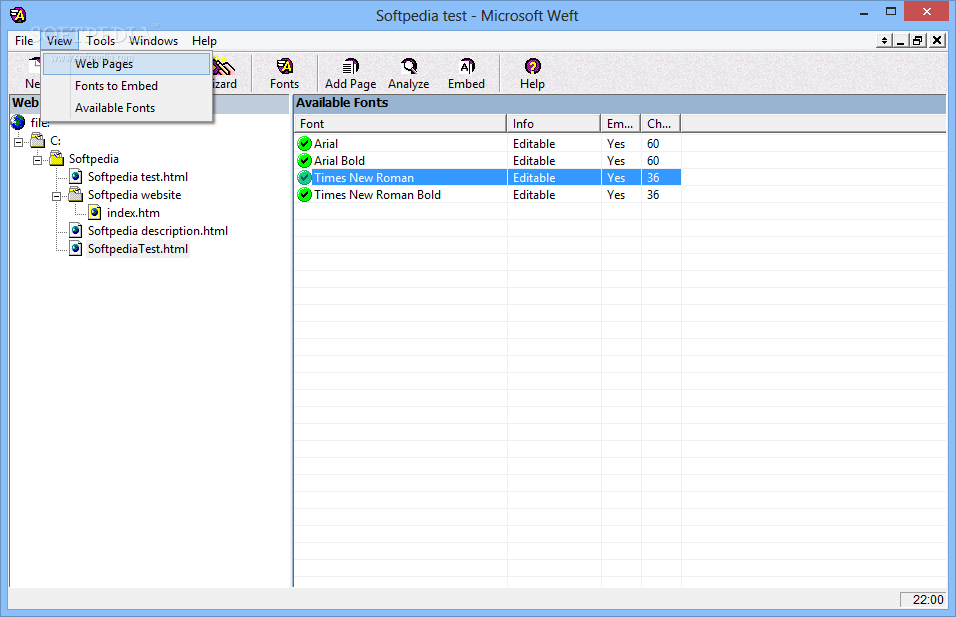
Task: Click the Softpedia folder icon
Action: 57,159
